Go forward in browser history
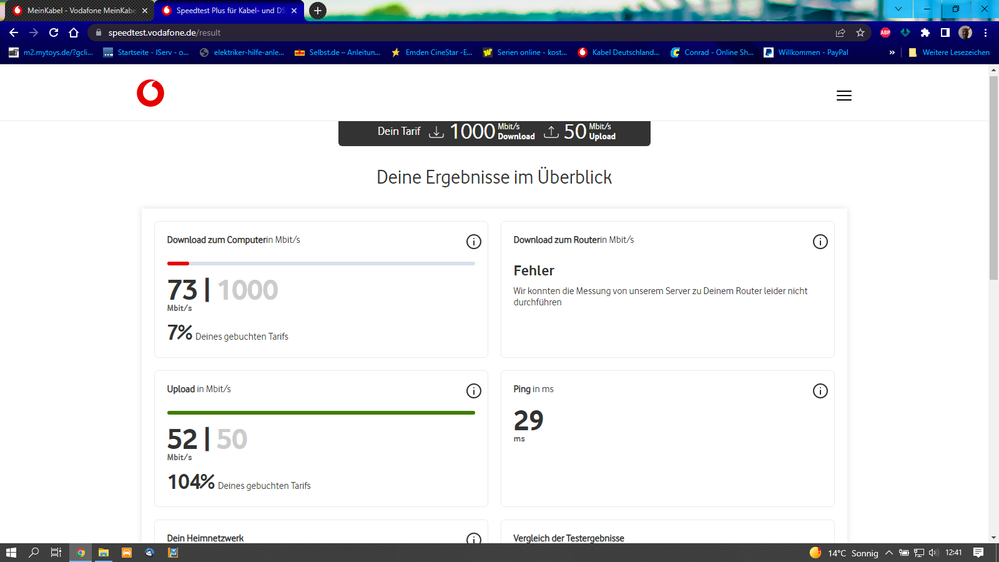 pos(33,32)
